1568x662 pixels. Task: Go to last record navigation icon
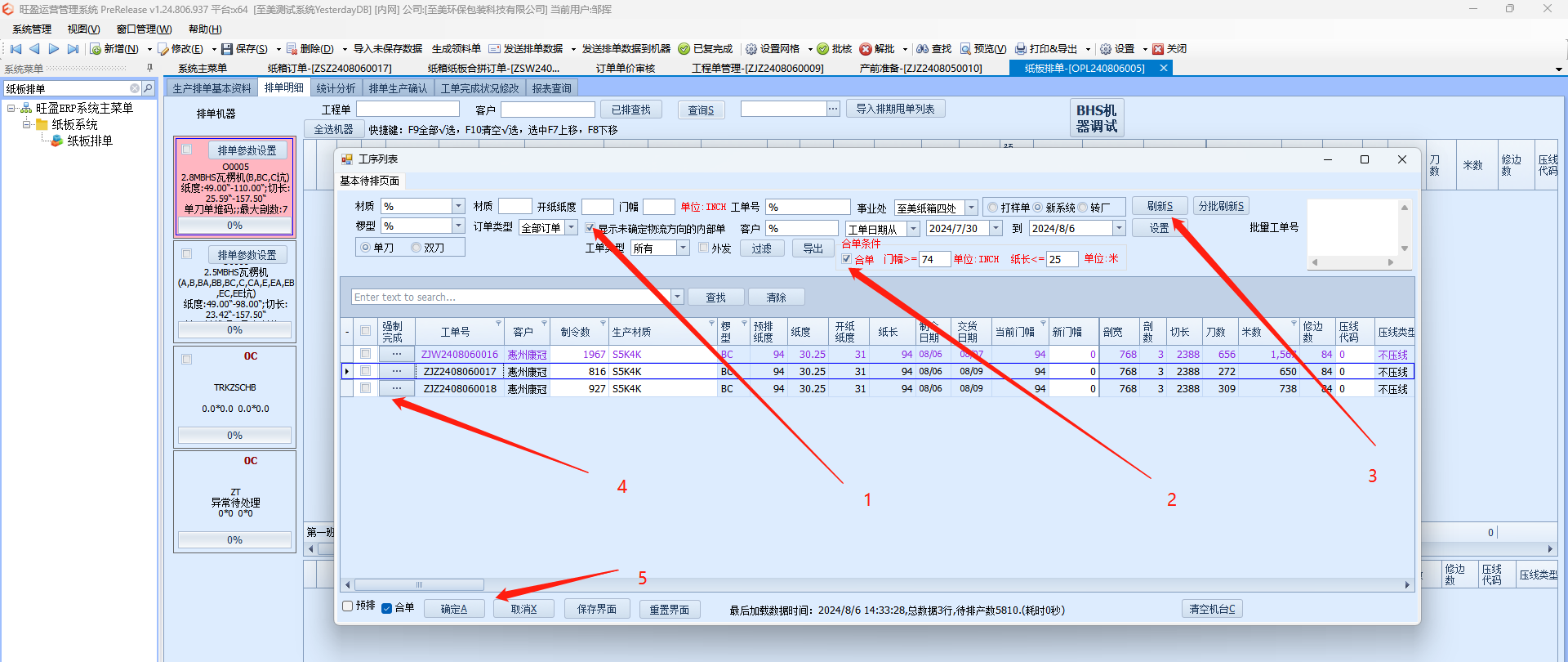[x=73, y=49]
